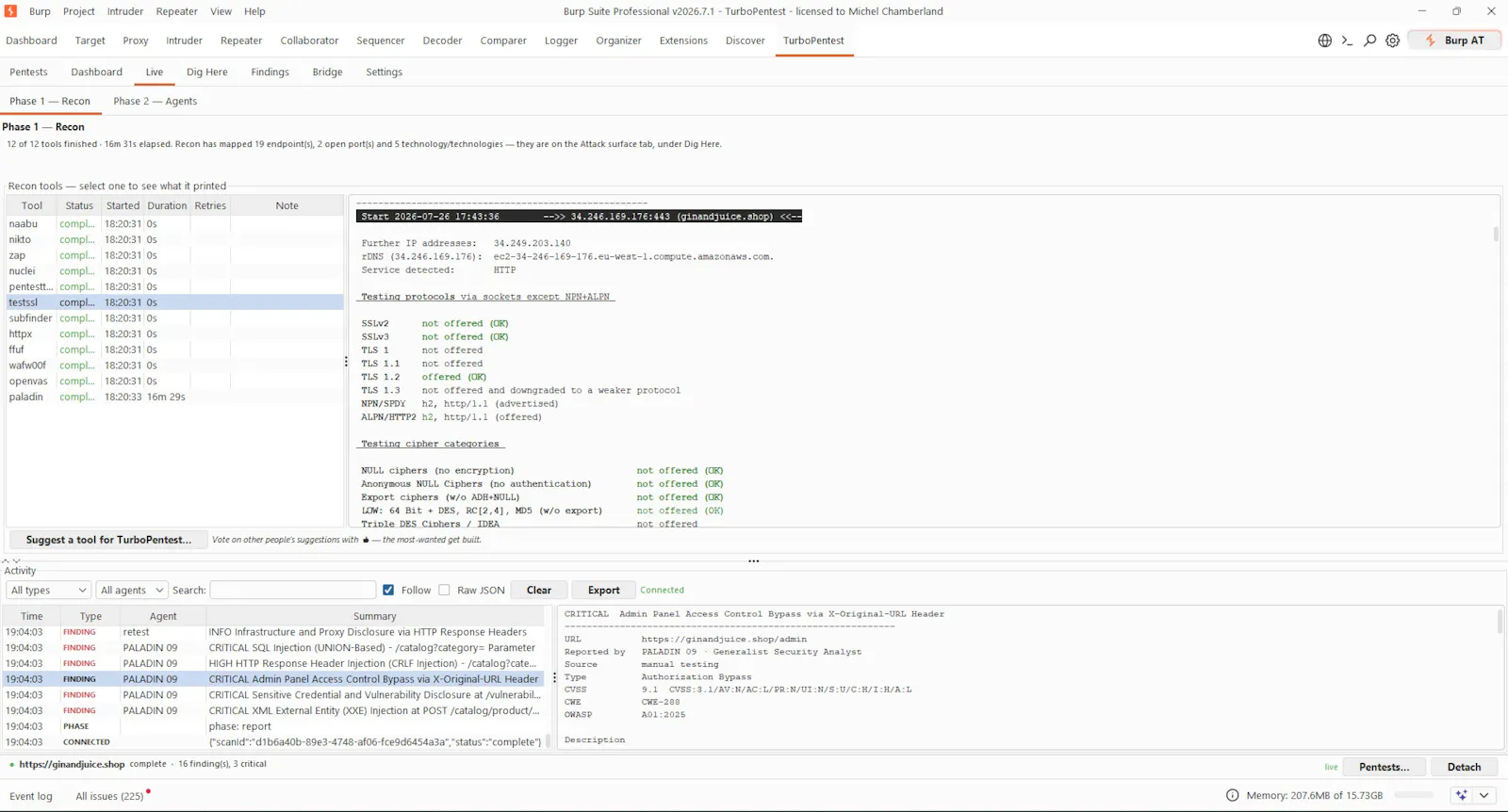Image resolution: width=1508 pixels, height=812 pixels.
Task: Click the vote thumb icon beside suggestions
Action: [366, 540]
